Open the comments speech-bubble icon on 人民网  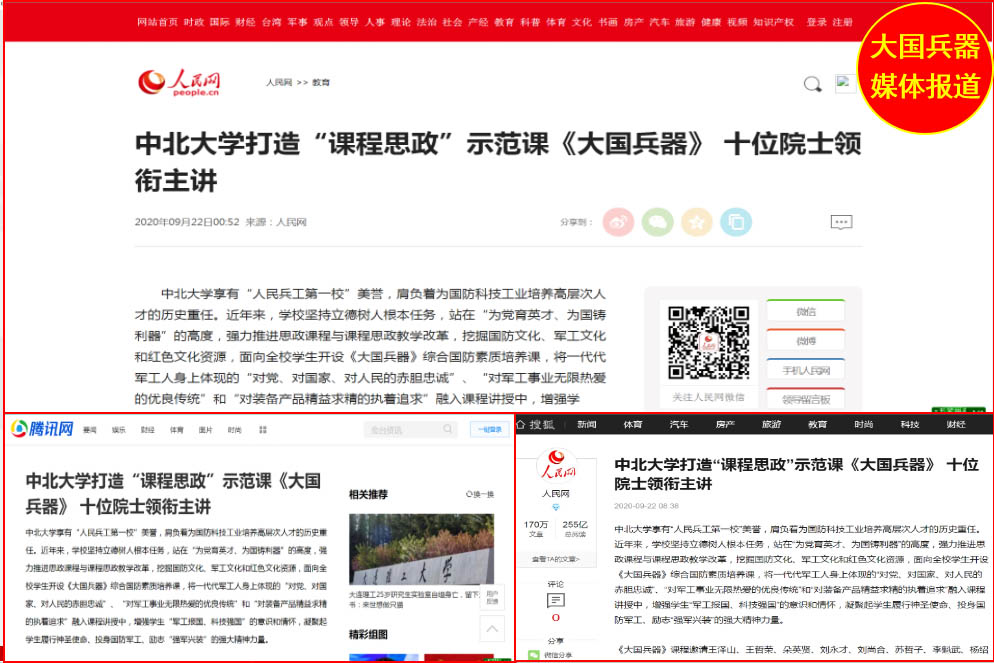point(841,222)
